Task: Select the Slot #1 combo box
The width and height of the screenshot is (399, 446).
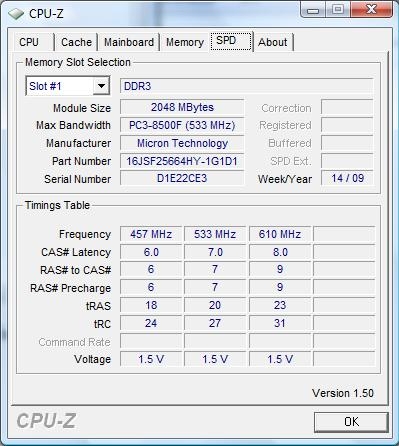Action: click(x=68, y=86)
